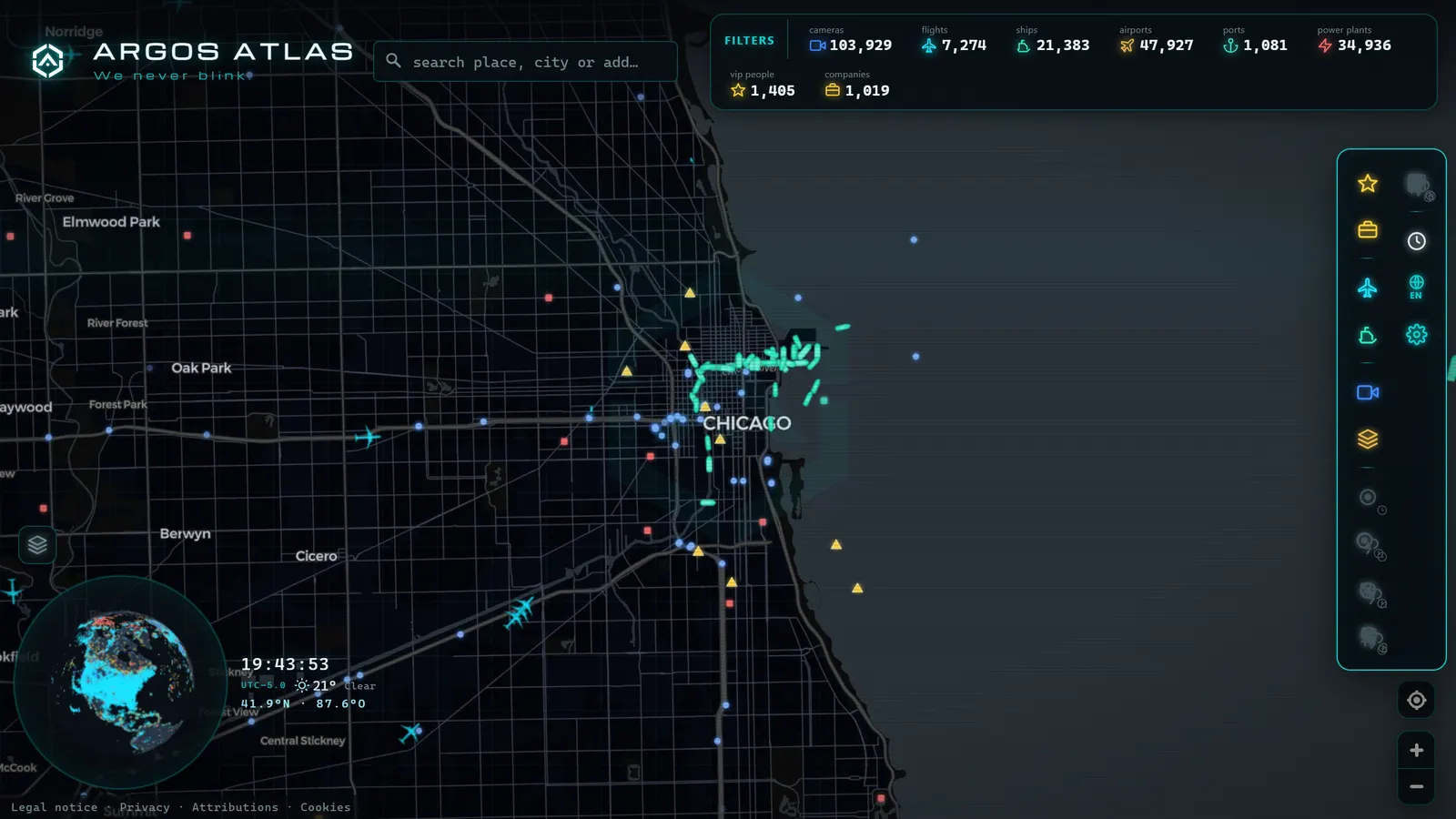Click the locate me crosshair button
This screenshot has width=1456, height=819.
(1416, 700)
